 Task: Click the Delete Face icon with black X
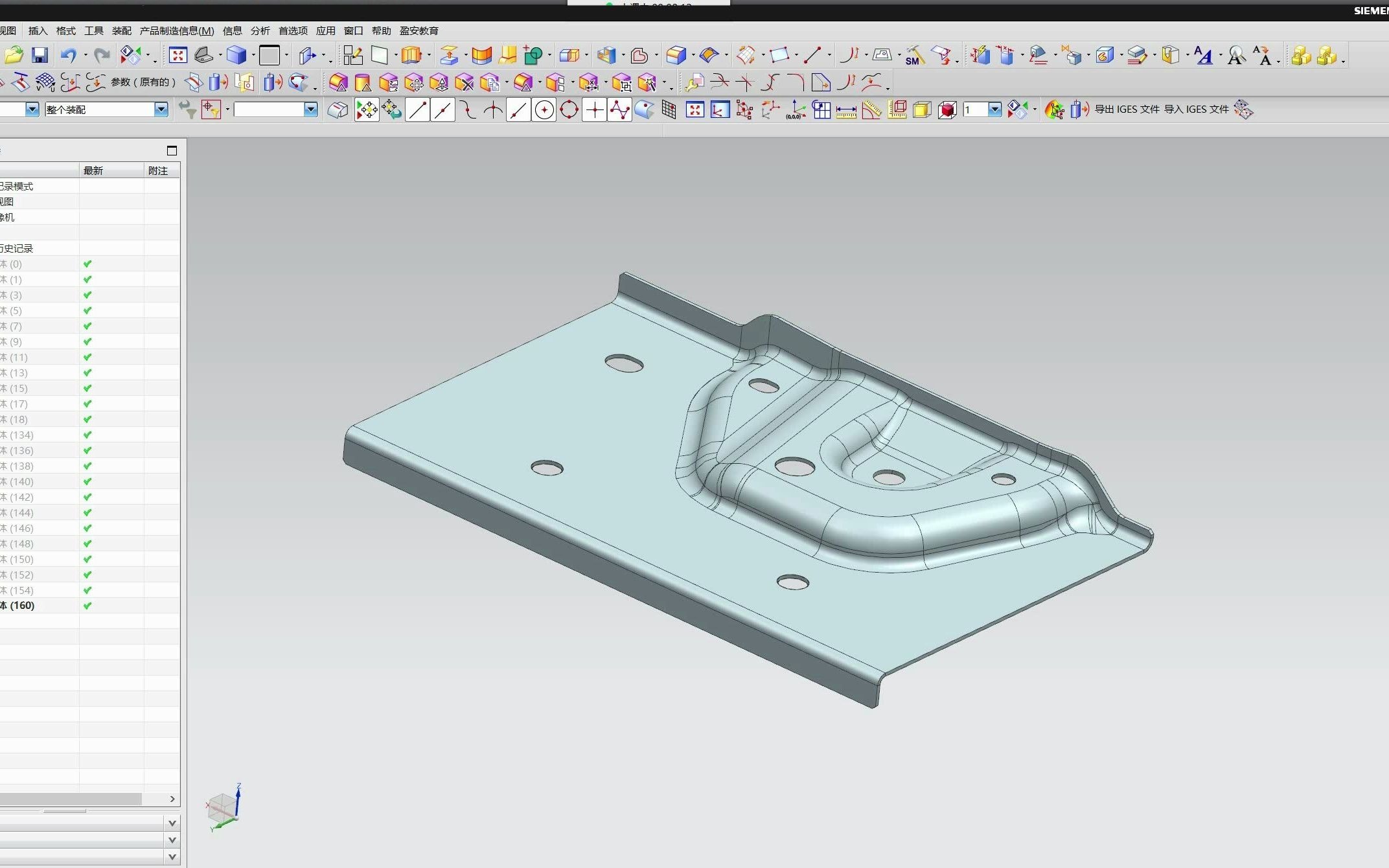point(465,83)
